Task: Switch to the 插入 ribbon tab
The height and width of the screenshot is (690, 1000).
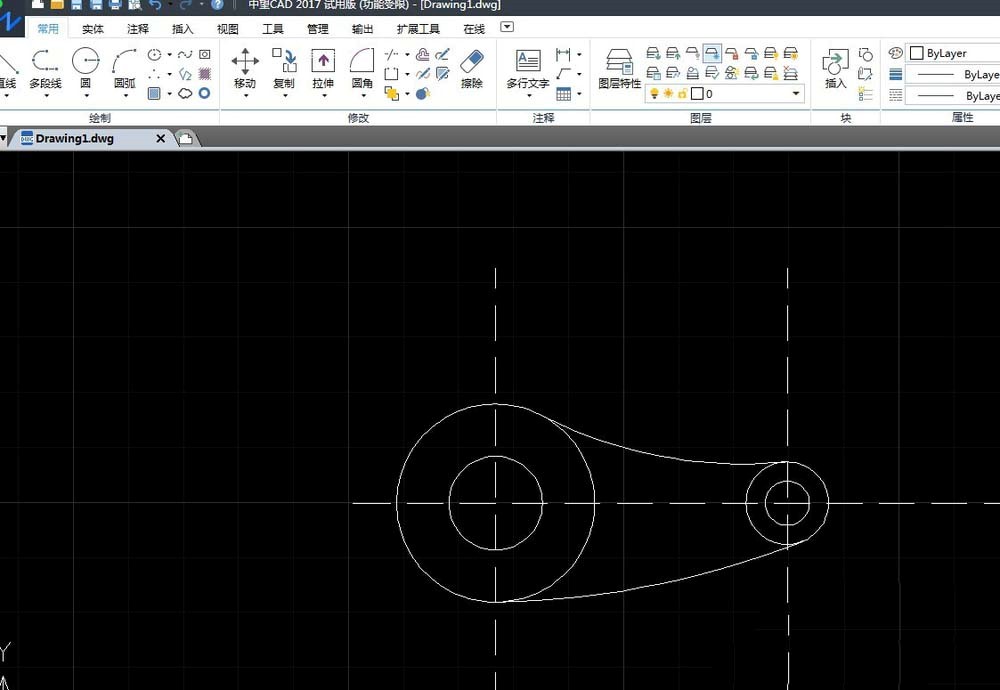Action: coord(181,28)
